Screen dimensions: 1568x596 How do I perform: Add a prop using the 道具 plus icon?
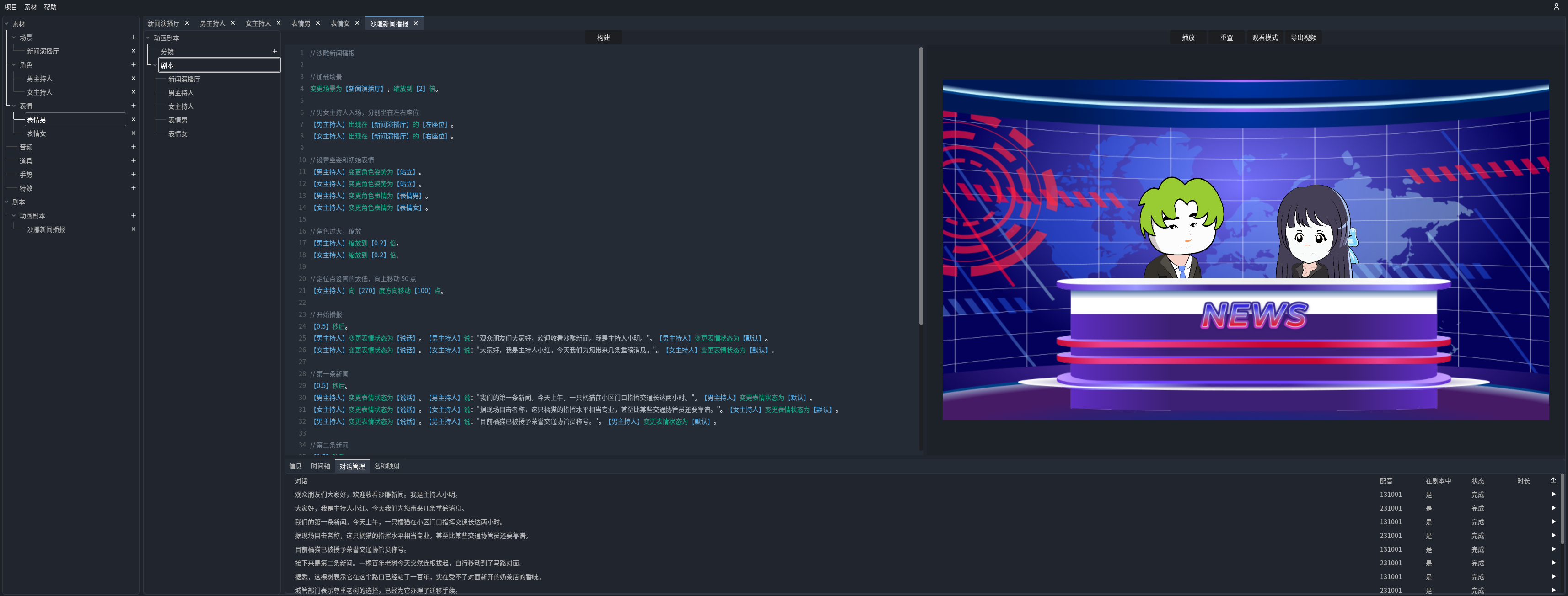click(x=133, y=160)
